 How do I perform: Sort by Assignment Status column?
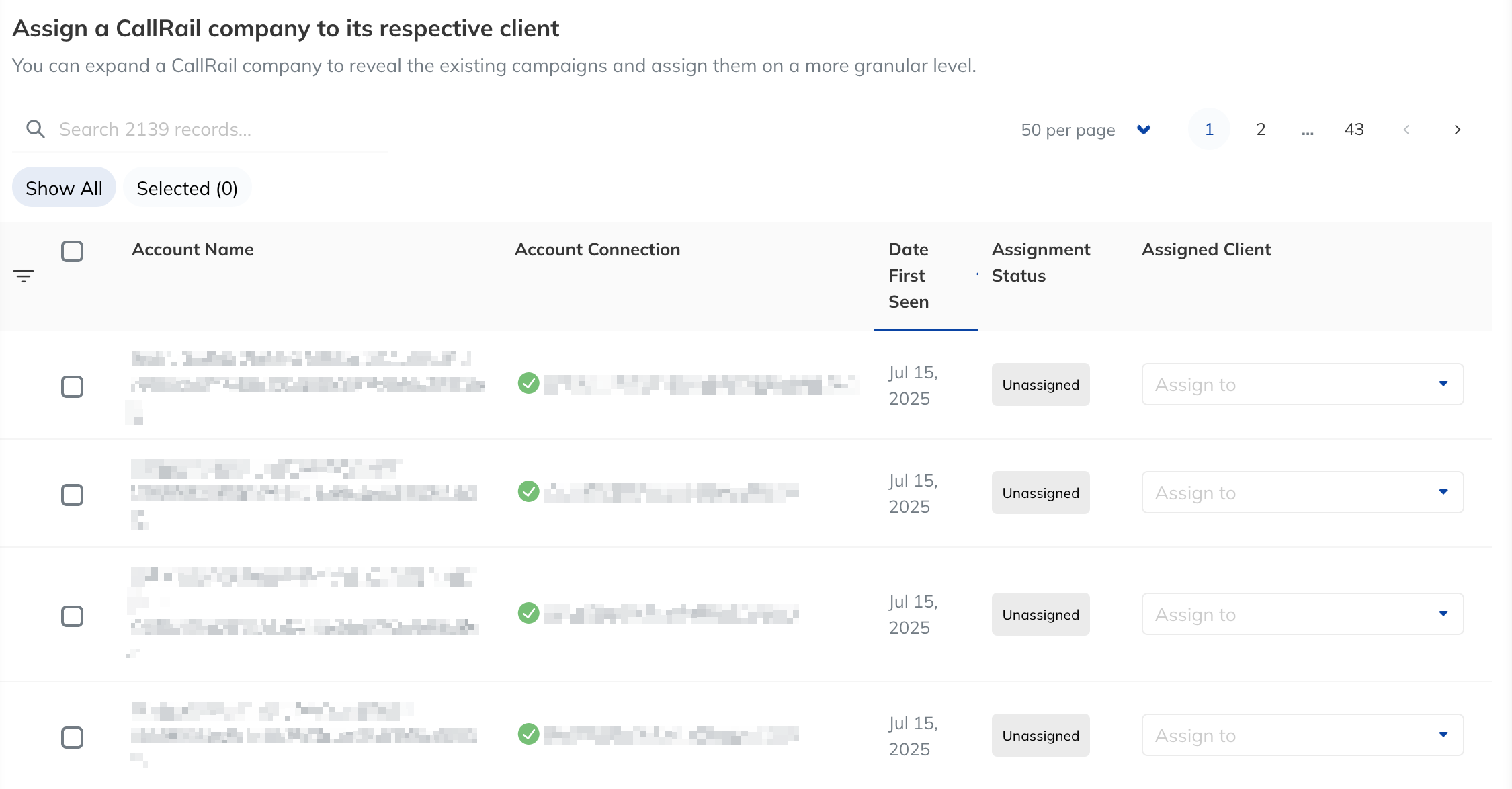pos(1040,262)
